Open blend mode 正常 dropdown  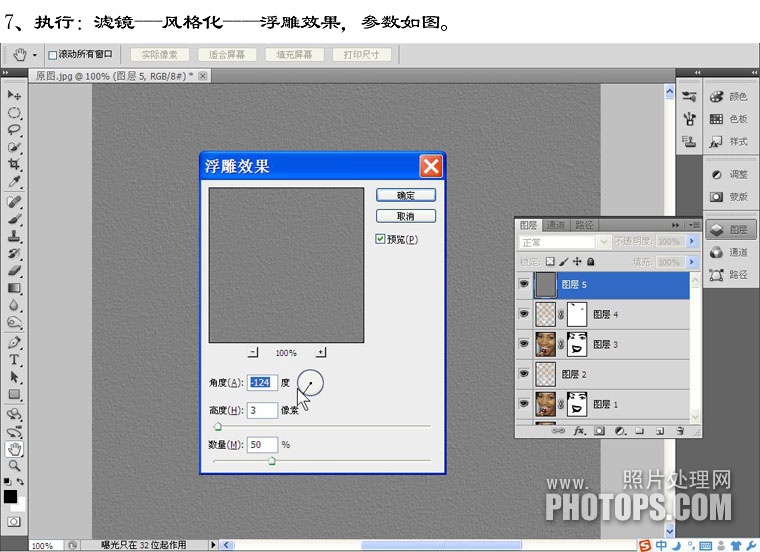[603, 241]
